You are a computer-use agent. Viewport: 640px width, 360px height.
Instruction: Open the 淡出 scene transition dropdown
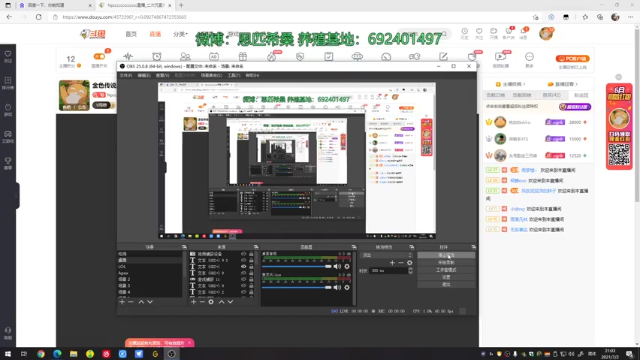[x=387, y=255]
